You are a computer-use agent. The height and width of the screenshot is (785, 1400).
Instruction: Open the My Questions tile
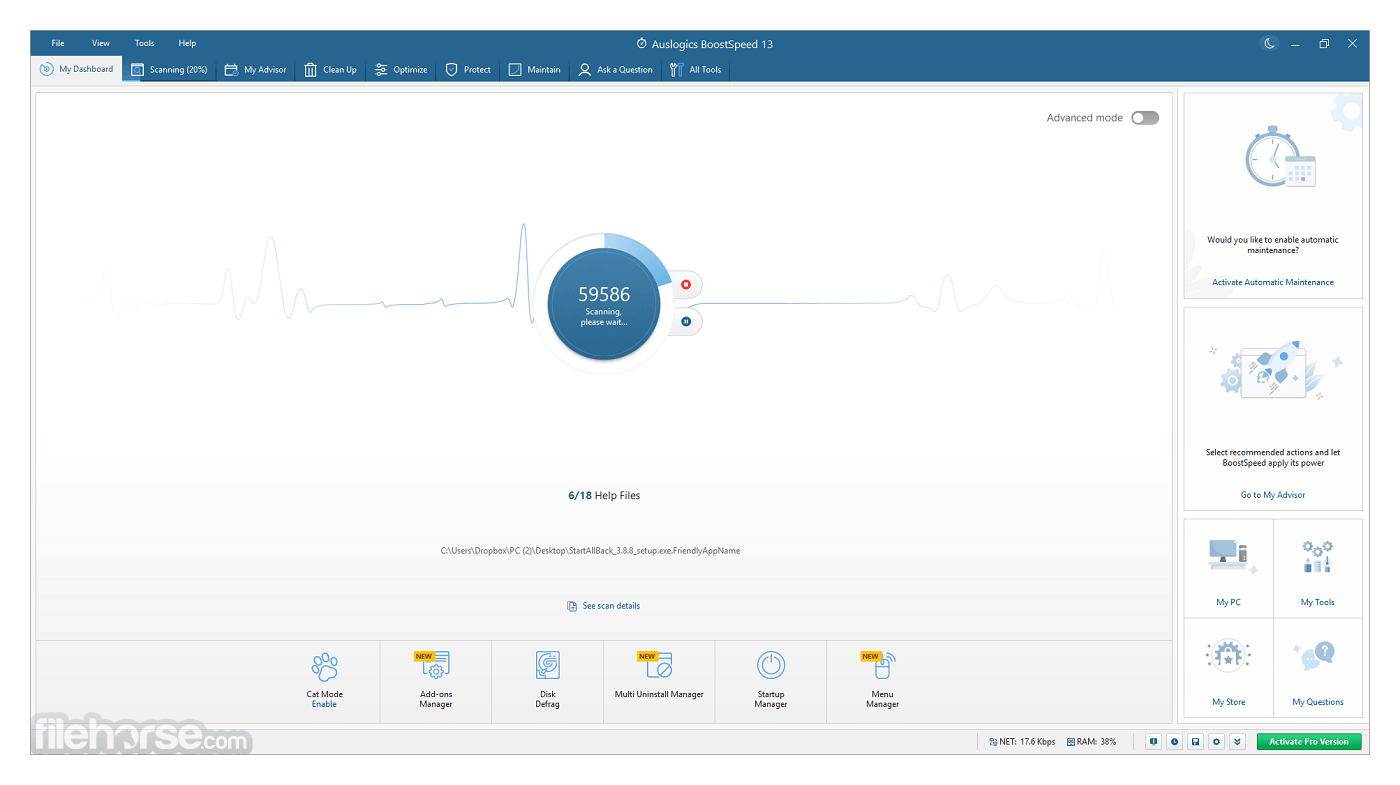click(1318, 667)
